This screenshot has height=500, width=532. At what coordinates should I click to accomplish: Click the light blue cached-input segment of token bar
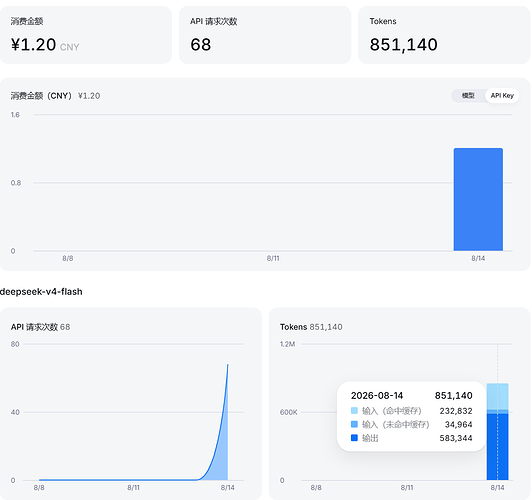click(x=497, y=397)
